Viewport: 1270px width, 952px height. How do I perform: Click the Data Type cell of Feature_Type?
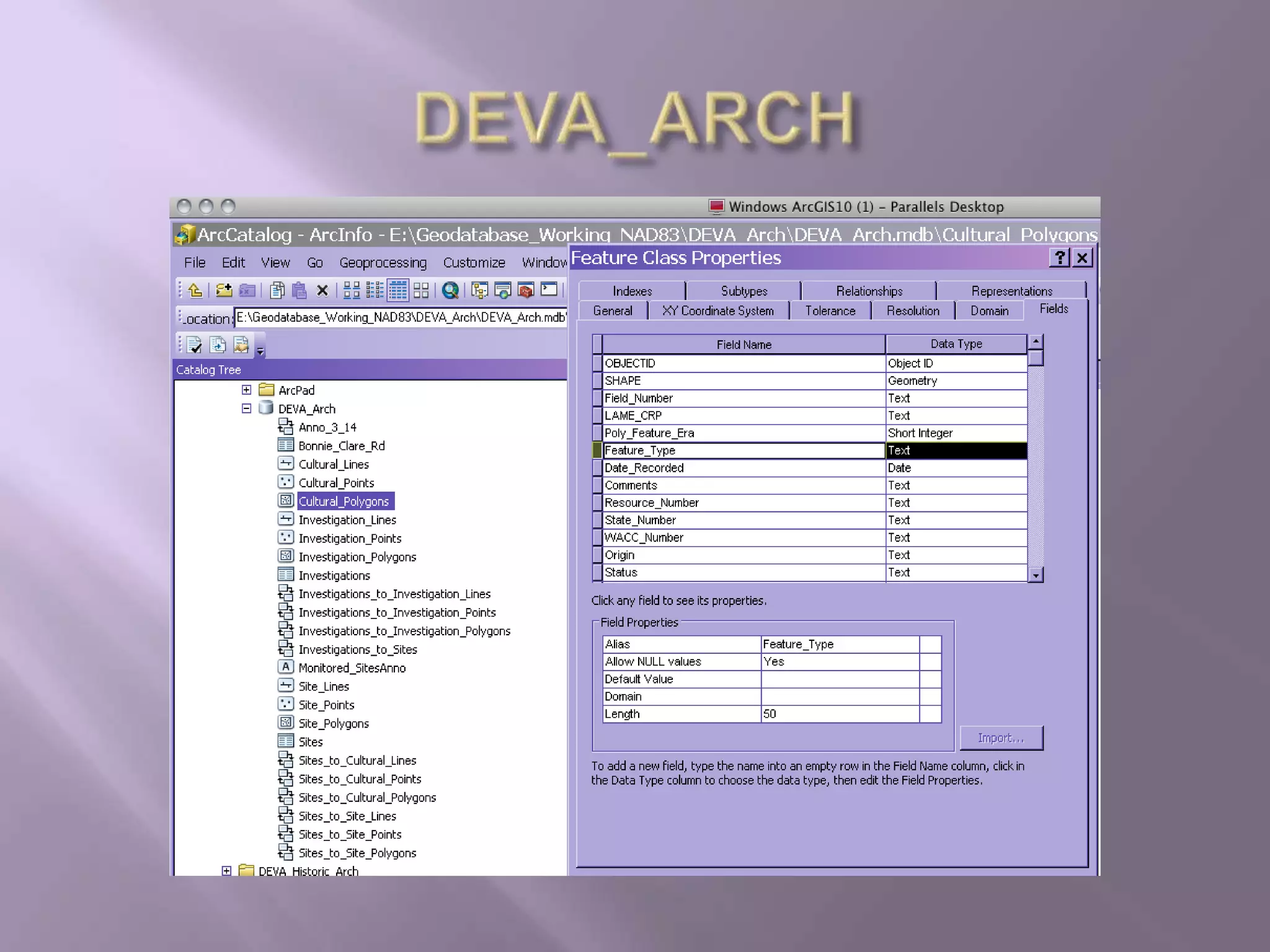956,451
